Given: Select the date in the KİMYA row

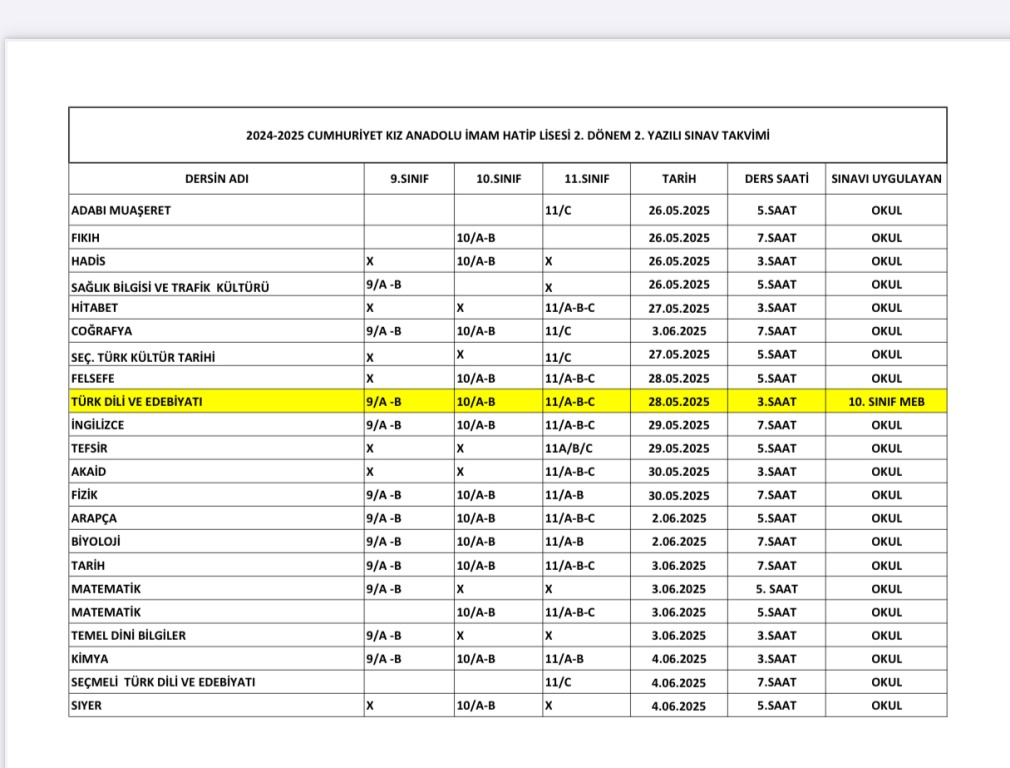Looking at the screenshot, I should (x=678, y=658).
